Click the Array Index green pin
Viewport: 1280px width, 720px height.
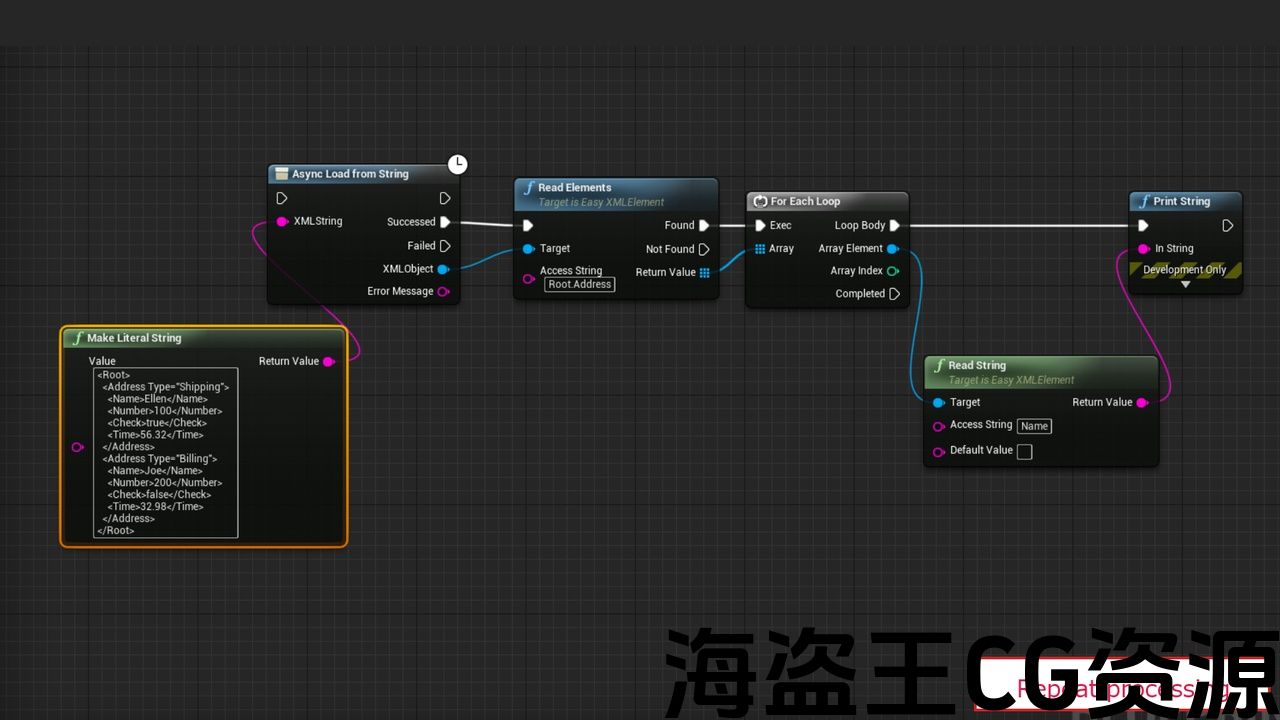(893, 271)
